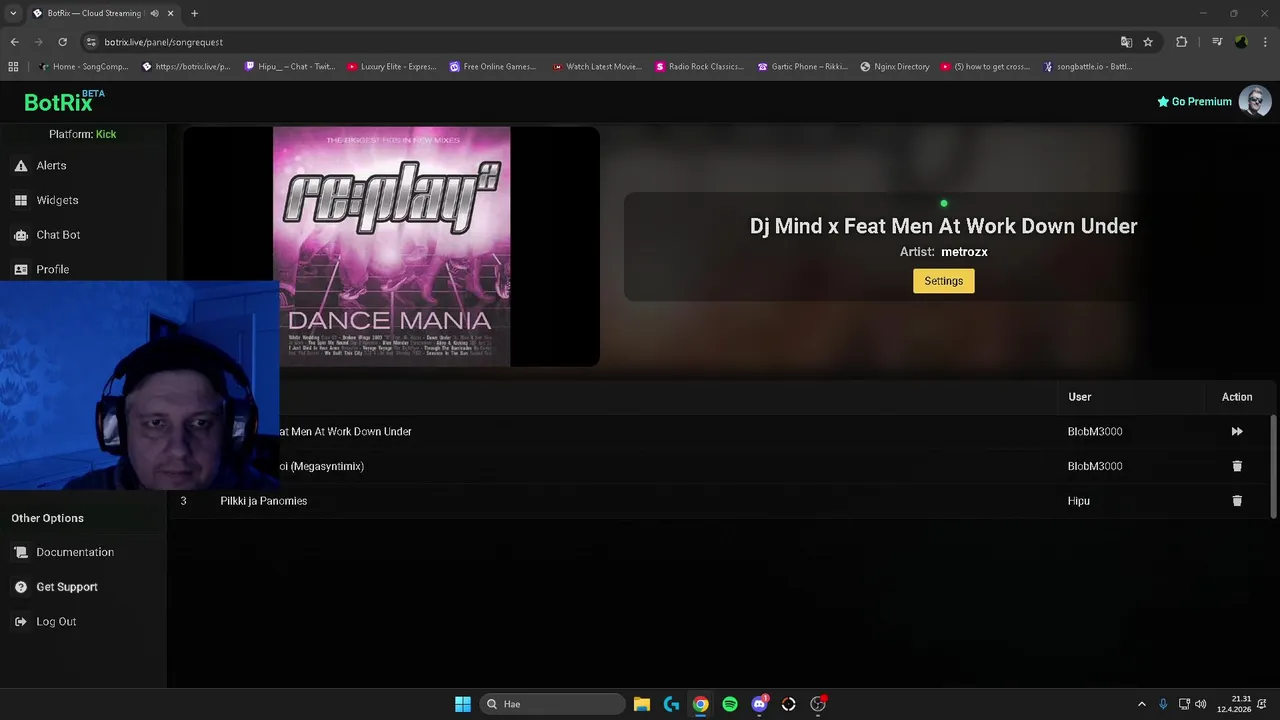Open the Nginx Directory bookmark
Image resolution: width=1280 pixels, height=720 pixels.
pos(895,67)
